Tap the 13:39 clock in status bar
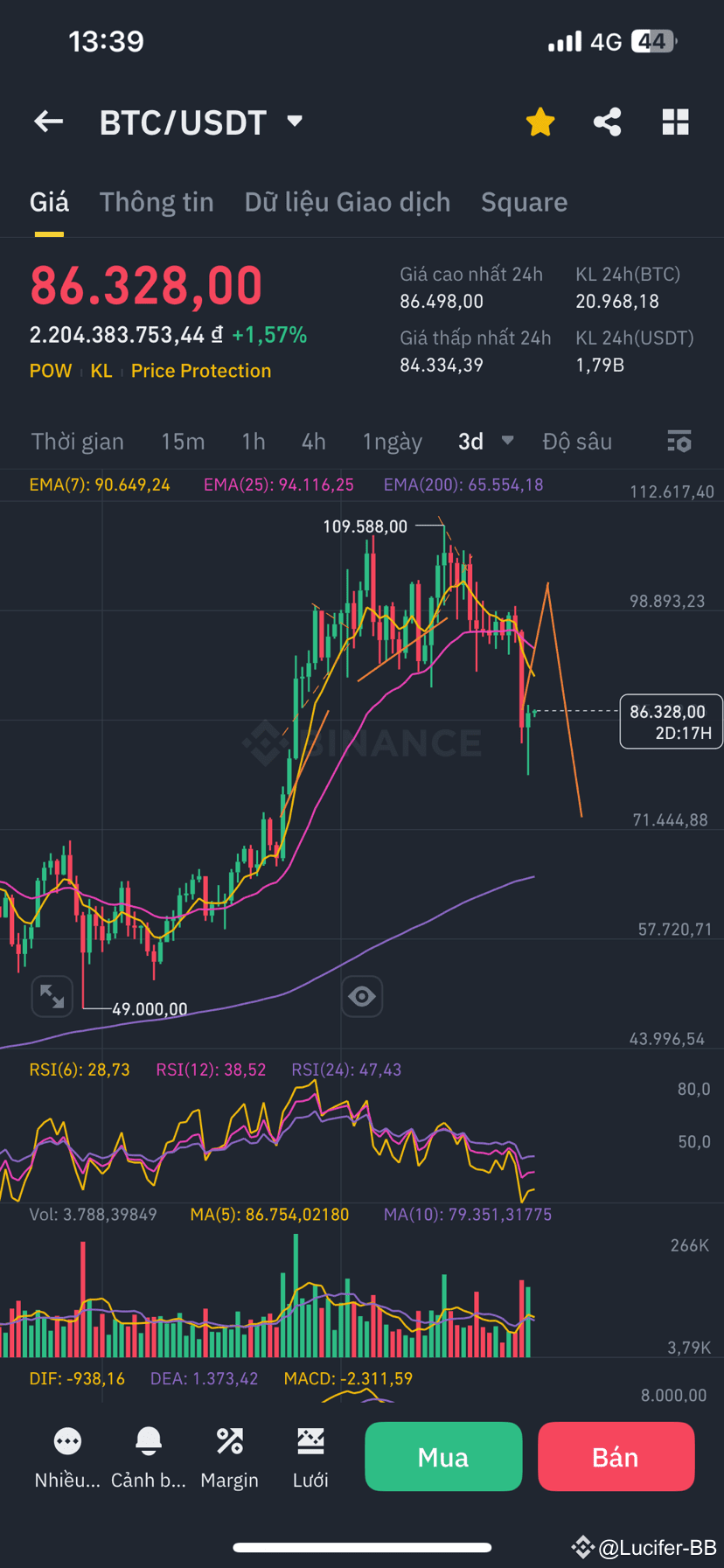This screenshot has width=724, height=1568. click(x=106, y=41)
